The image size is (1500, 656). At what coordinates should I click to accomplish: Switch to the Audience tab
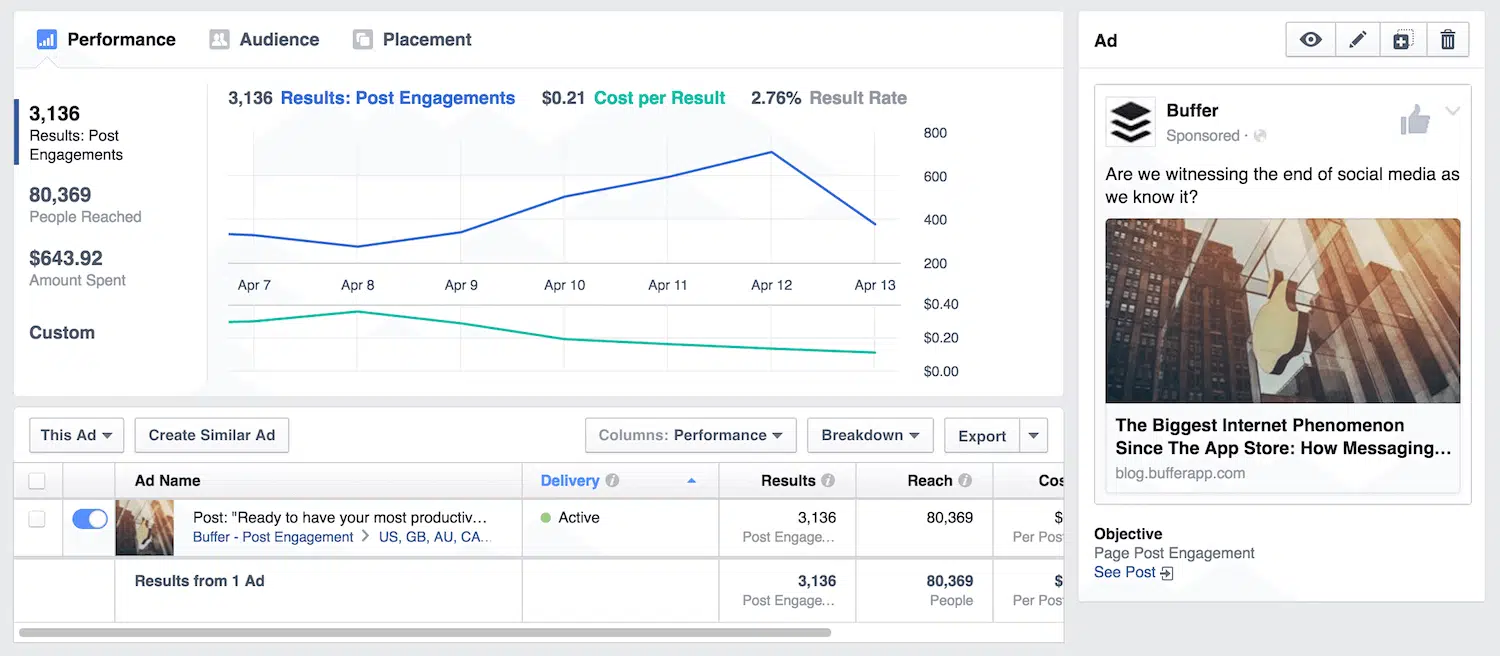coord(265,40)
